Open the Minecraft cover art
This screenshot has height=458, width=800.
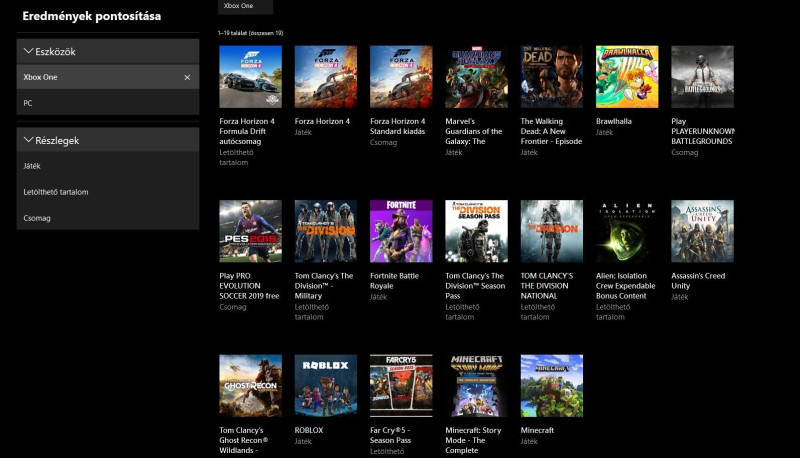click(552, 386)
